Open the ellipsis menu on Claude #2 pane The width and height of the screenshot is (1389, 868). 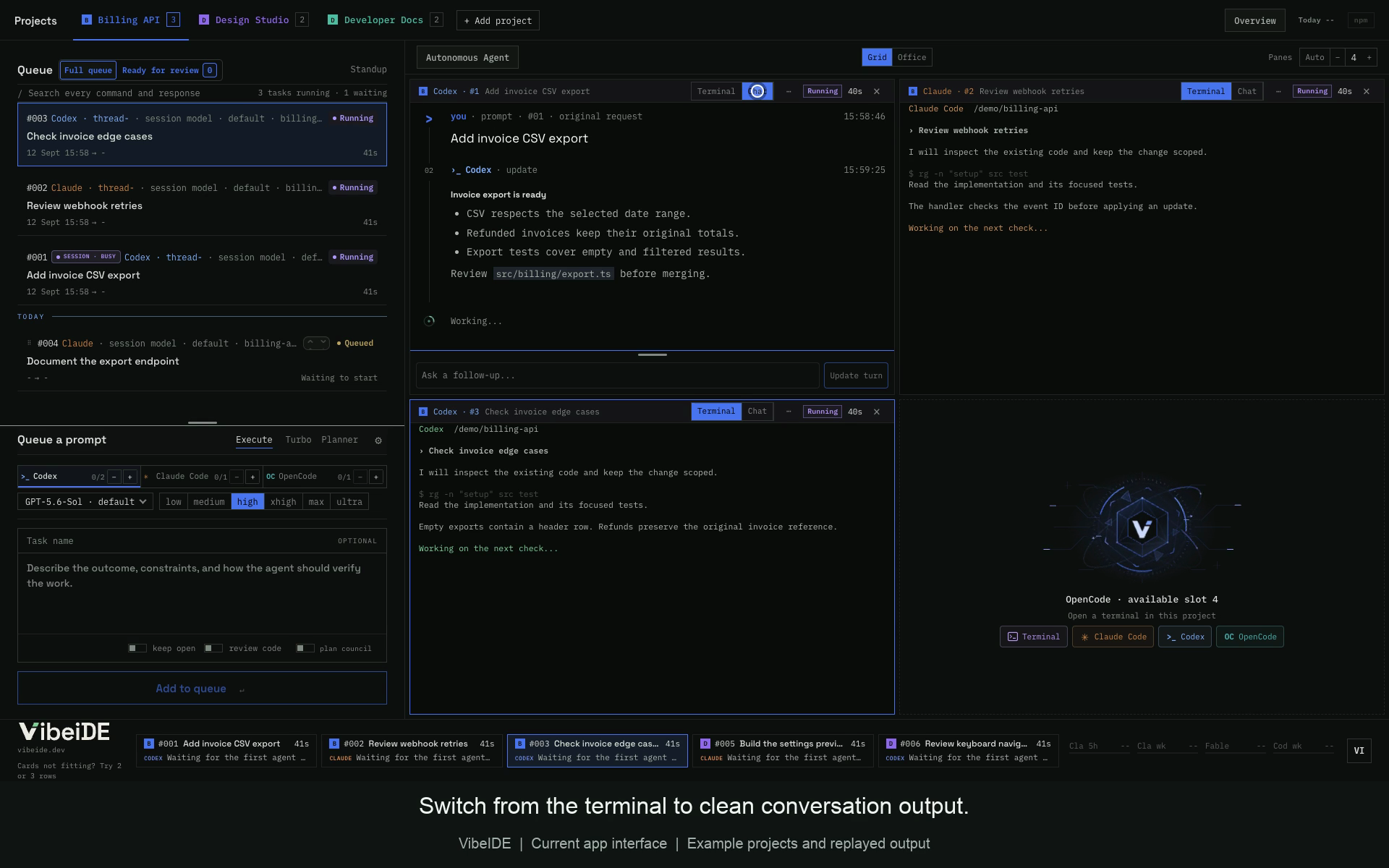[x=1278, y=91]
